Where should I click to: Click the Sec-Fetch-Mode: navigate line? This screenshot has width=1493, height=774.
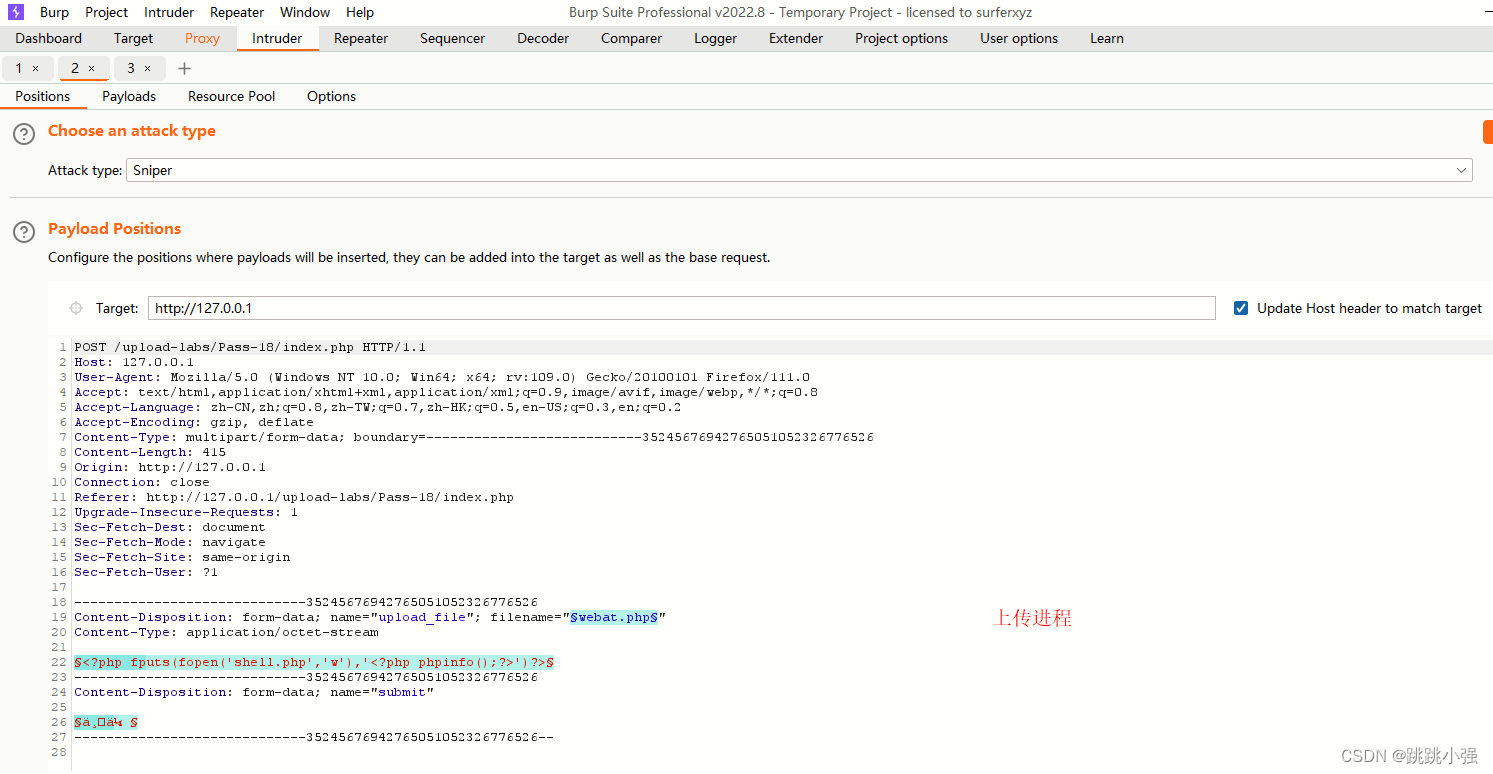170,542
